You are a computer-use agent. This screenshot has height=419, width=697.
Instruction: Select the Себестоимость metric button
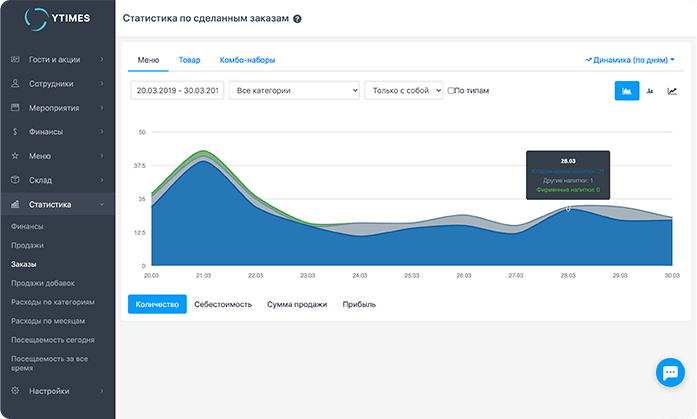click(223, 304)
